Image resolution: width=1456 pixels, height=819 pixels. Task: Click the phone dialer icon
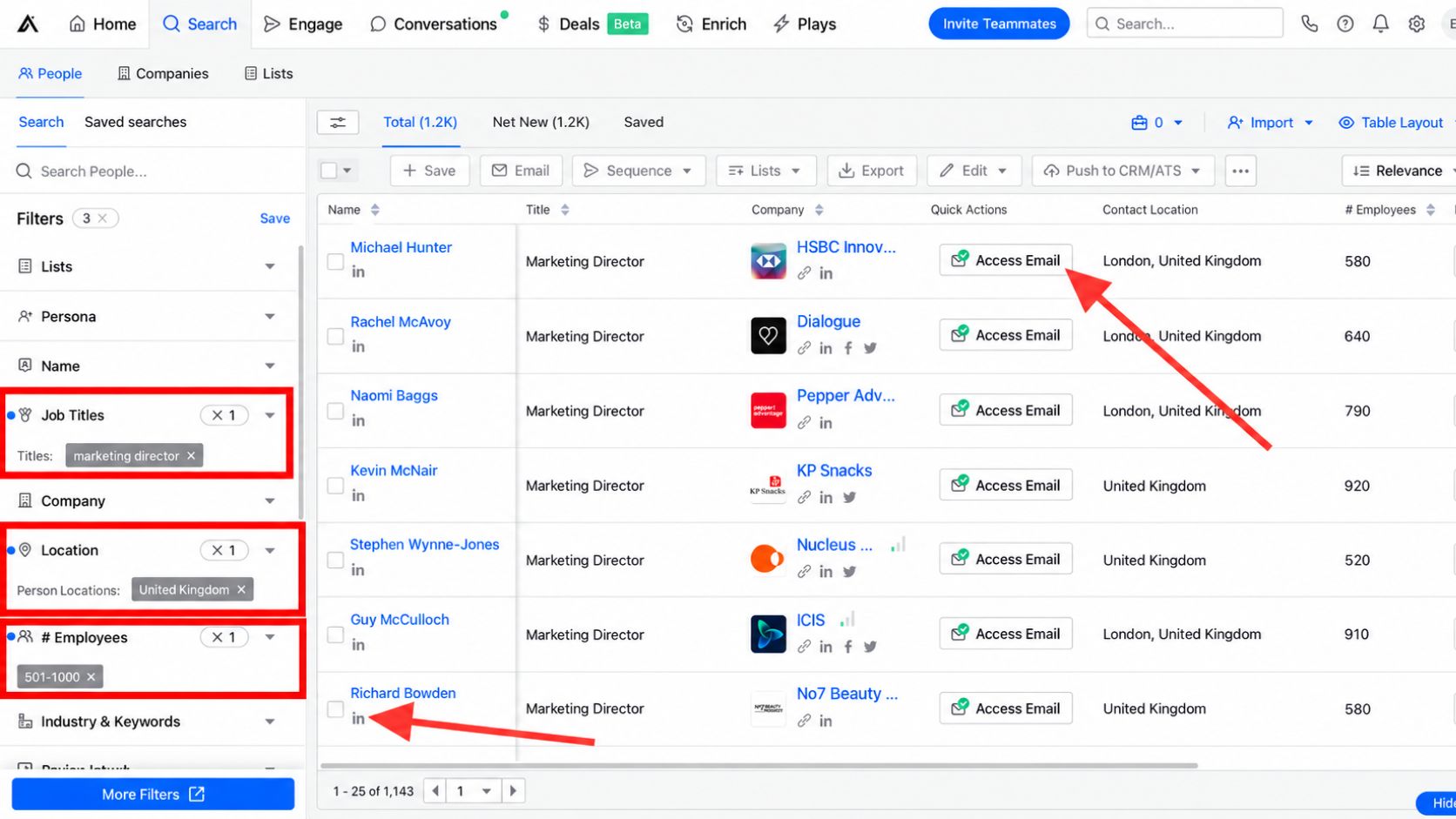coord(1309,23)
